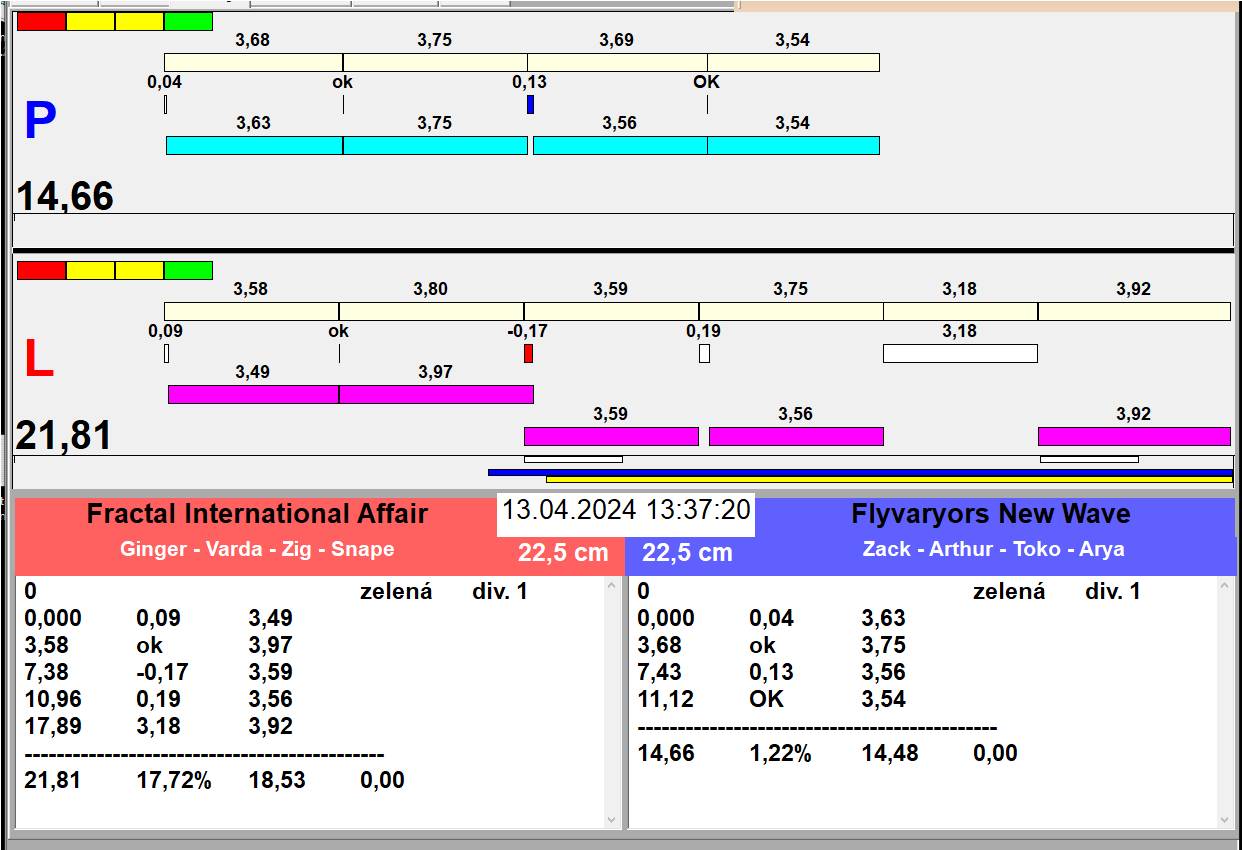Image resolution: width=1242 pixels, height=850 pixels.
Task: Select the cyan 3,63 run bar
Action: (254, 146)
